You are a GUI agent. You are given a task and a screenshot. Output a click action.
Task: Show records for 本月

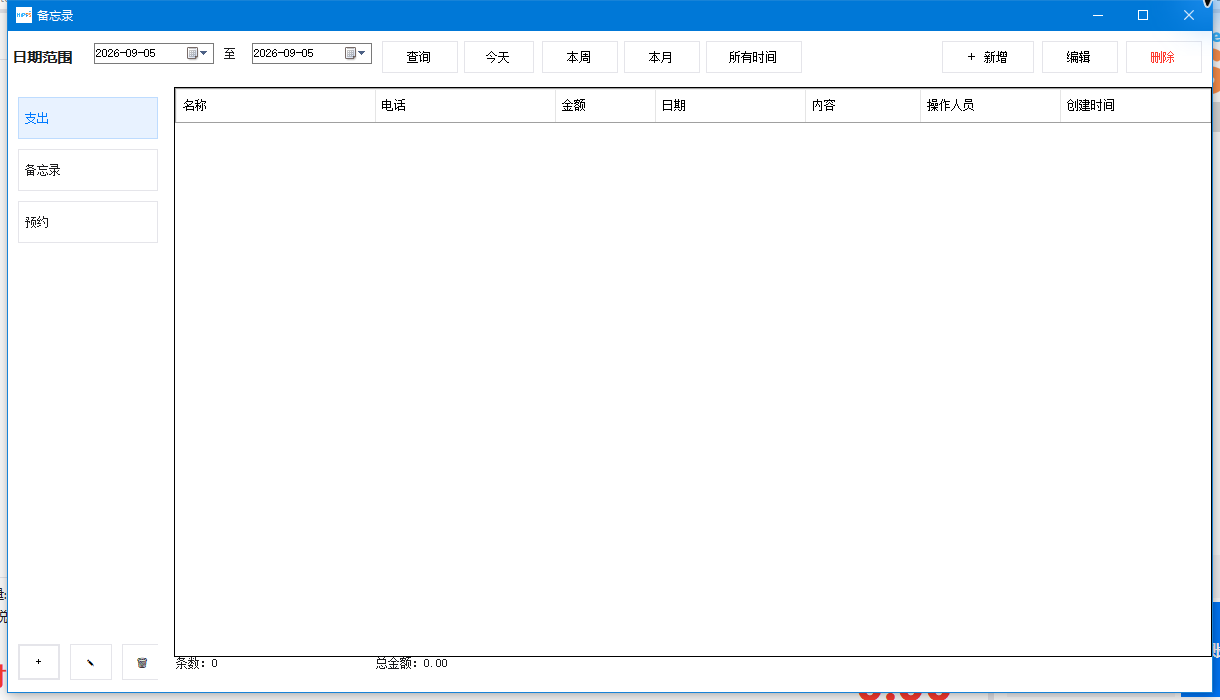662,57
